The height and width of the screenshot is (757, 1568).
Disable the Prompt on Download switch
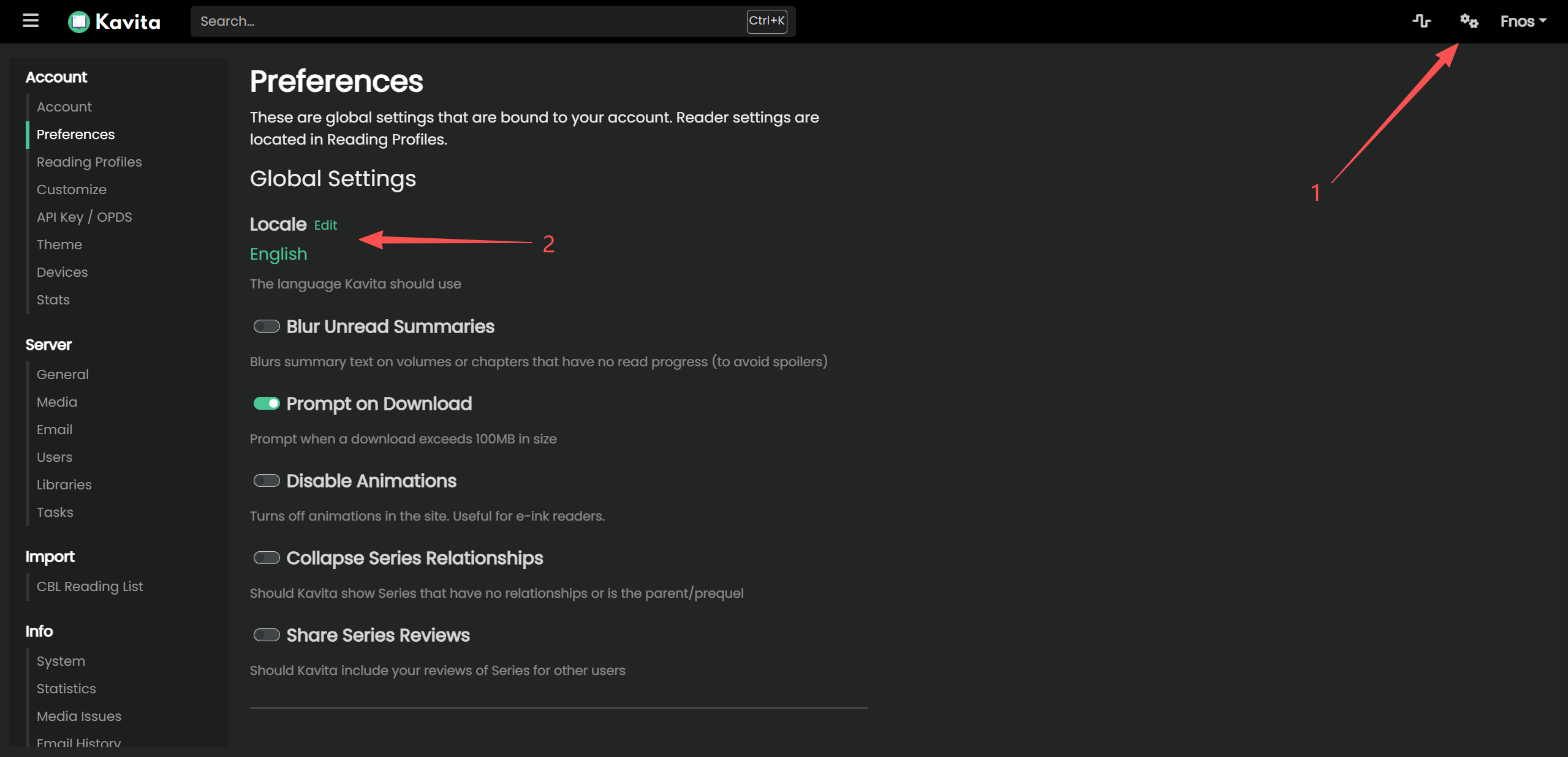[267, 404]
